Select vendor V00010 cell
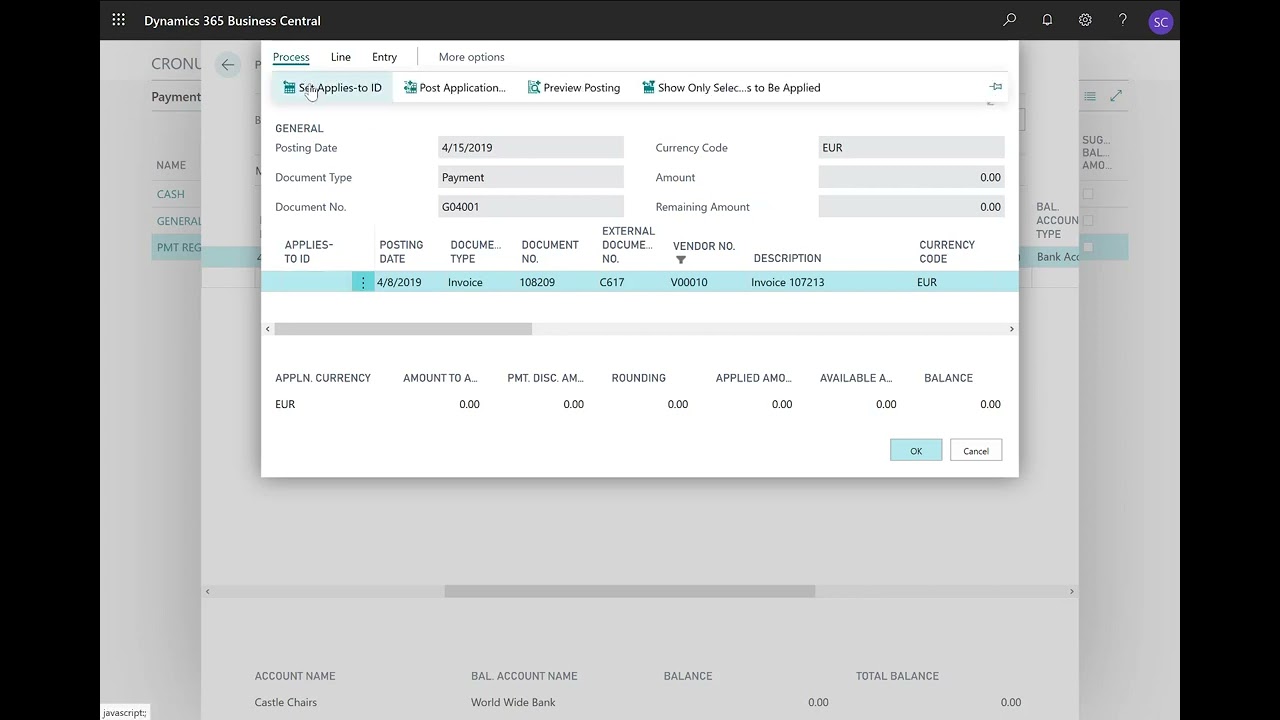Viewport: 1280px width, 720px height. coord(689,282)
